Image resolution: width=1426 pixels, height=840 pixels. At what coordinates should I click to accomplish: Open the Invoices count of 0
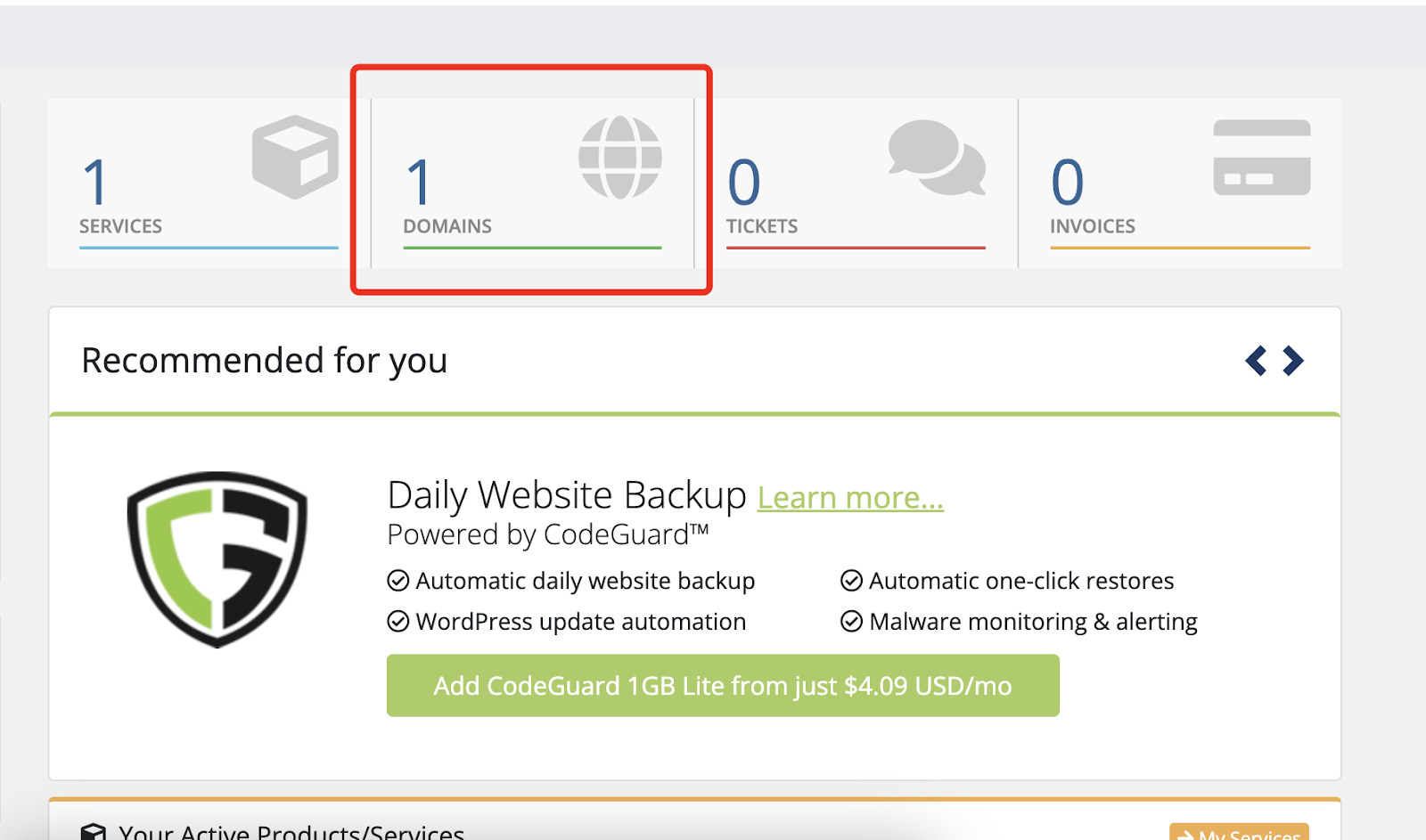coord(1068,183)
